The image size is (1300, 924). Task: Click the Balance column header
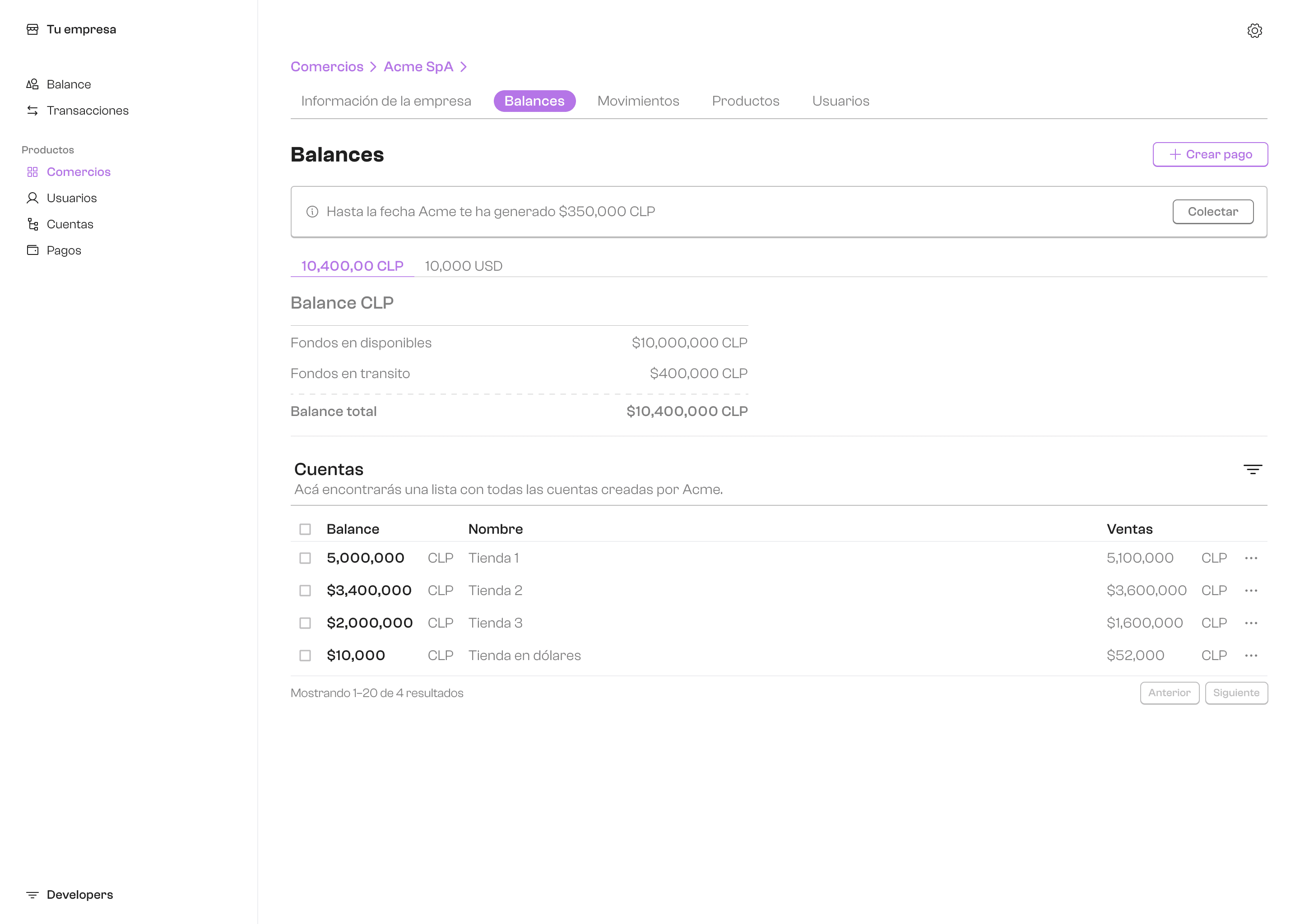(x=353, y=529)
